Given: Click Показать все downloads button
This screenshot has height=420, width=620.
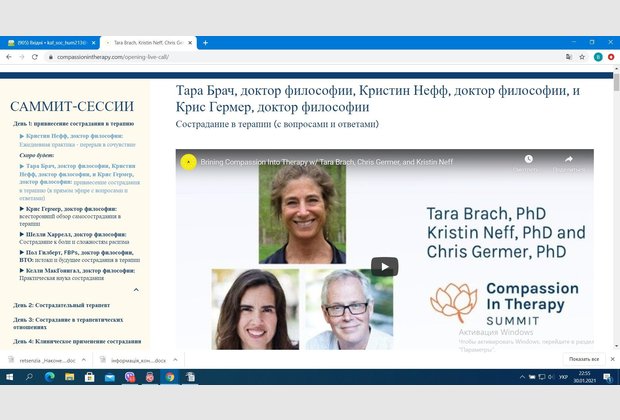Looking at the screenshot, I should click(x=583, y=359).
